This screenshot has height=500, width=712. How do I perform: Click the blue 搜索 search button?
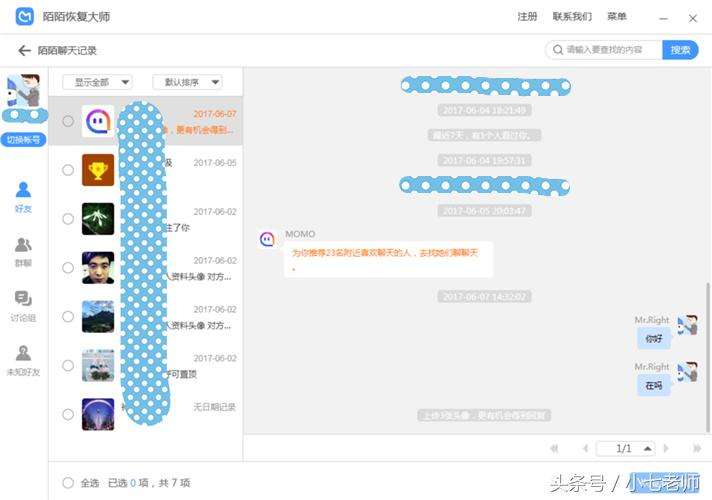click(680, 50)
